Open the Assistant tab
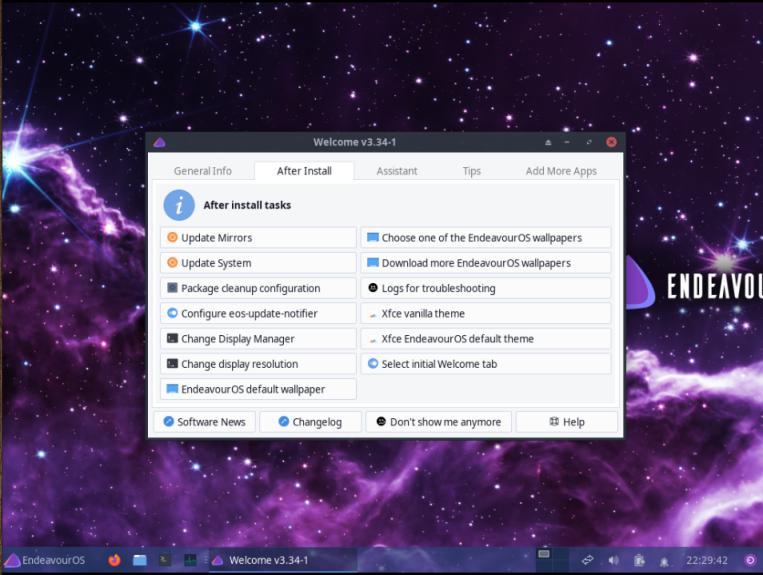The height and width of the screenshot is (575, 763). (x=397, y=171)
